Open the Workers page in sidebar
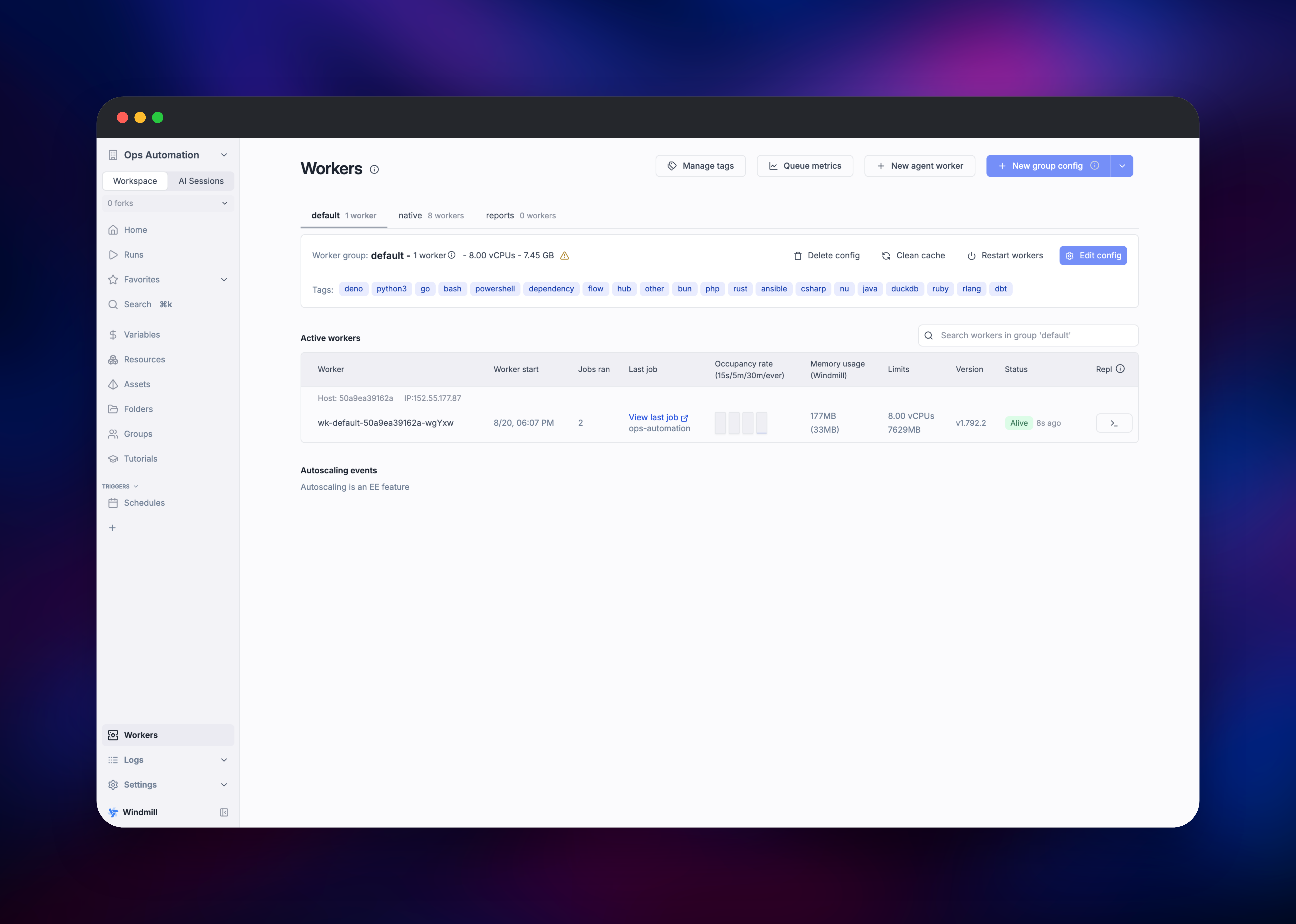1296x924 pixels. coord(168,735)
